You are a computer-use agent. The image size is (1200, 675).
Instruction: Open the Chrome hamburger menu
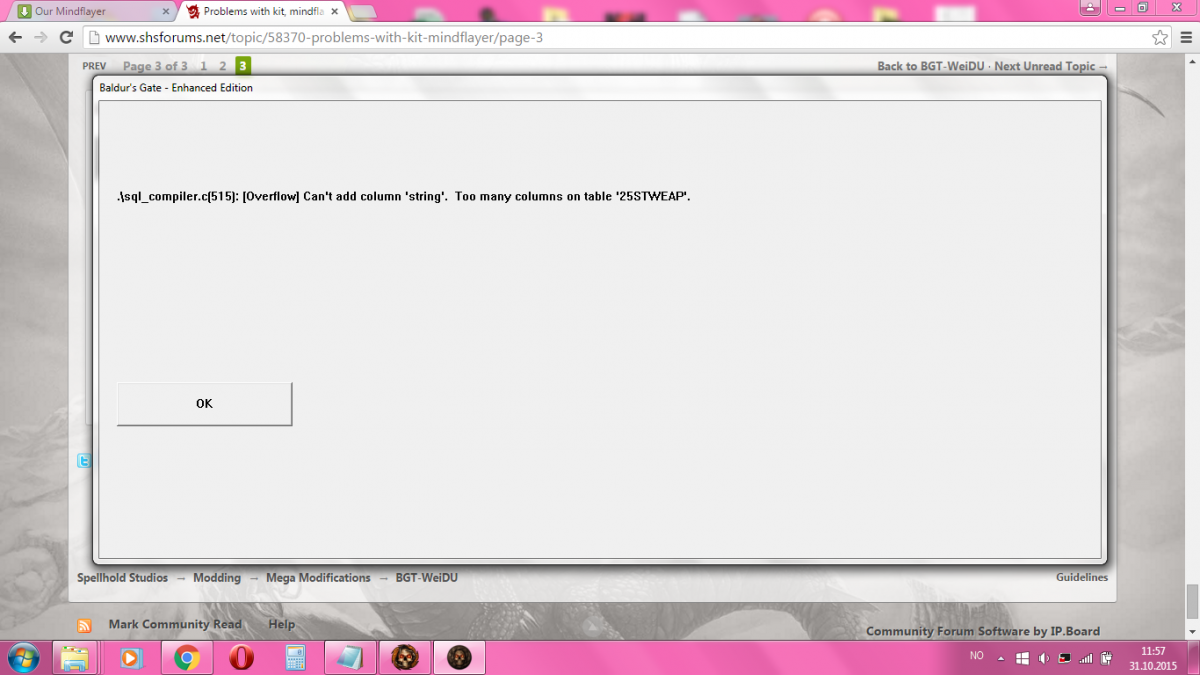[x=1185, y=37]
